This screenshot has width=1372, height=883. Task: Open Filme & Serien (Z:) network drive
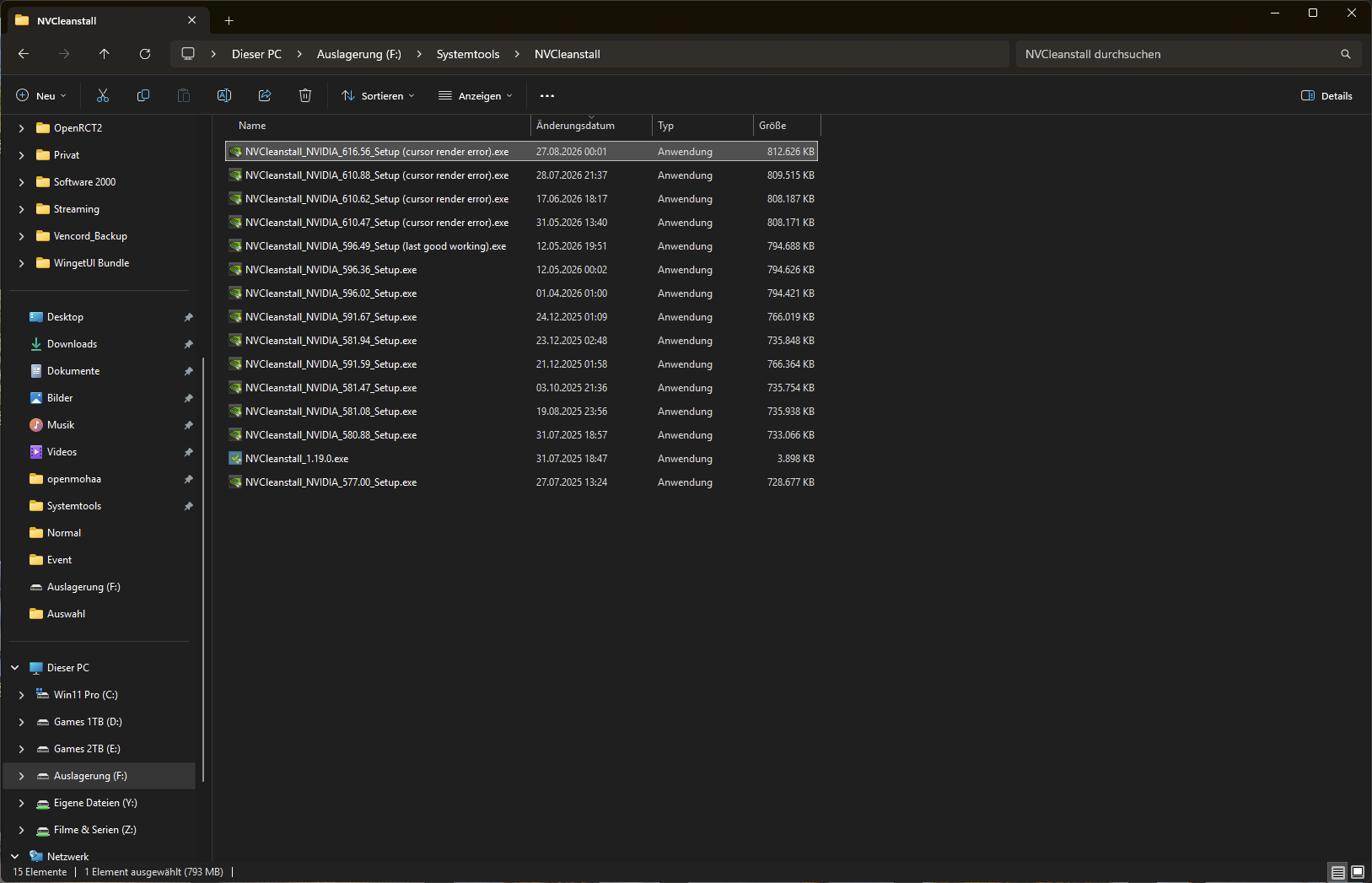[x=94, y=830]
